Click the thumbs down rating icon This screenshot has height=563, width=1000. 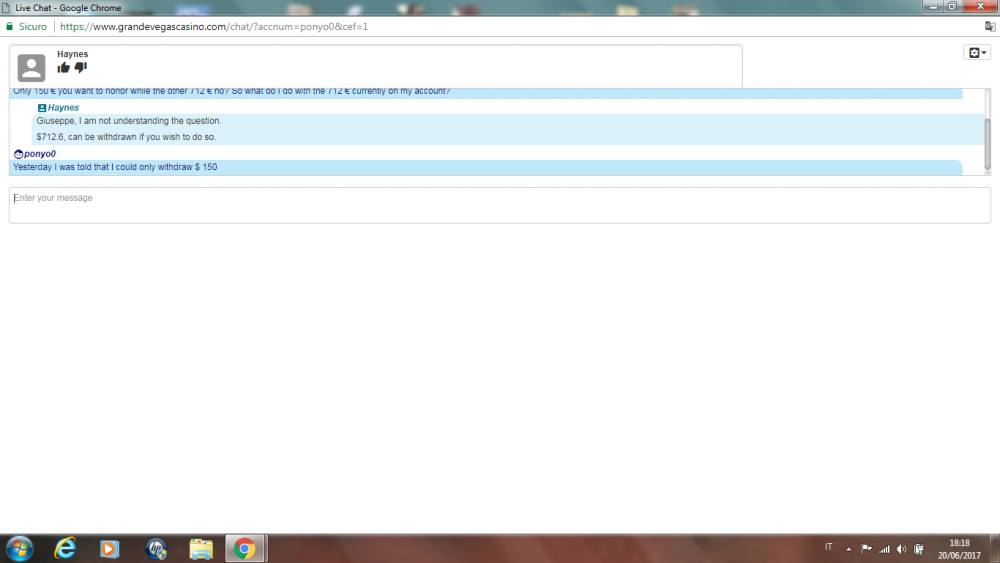tap(80, 68)
